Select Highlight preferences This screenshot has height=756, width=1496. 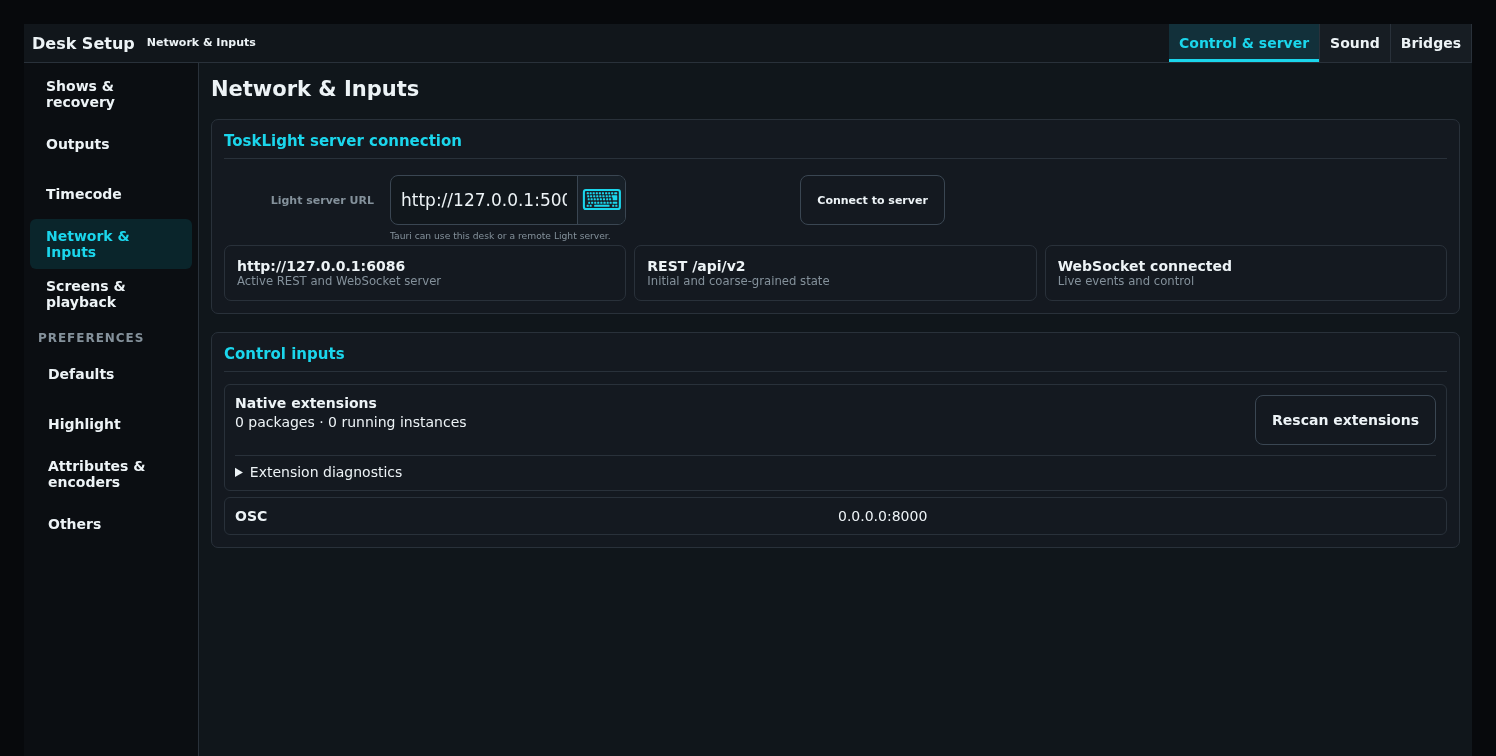coord(111,424)
